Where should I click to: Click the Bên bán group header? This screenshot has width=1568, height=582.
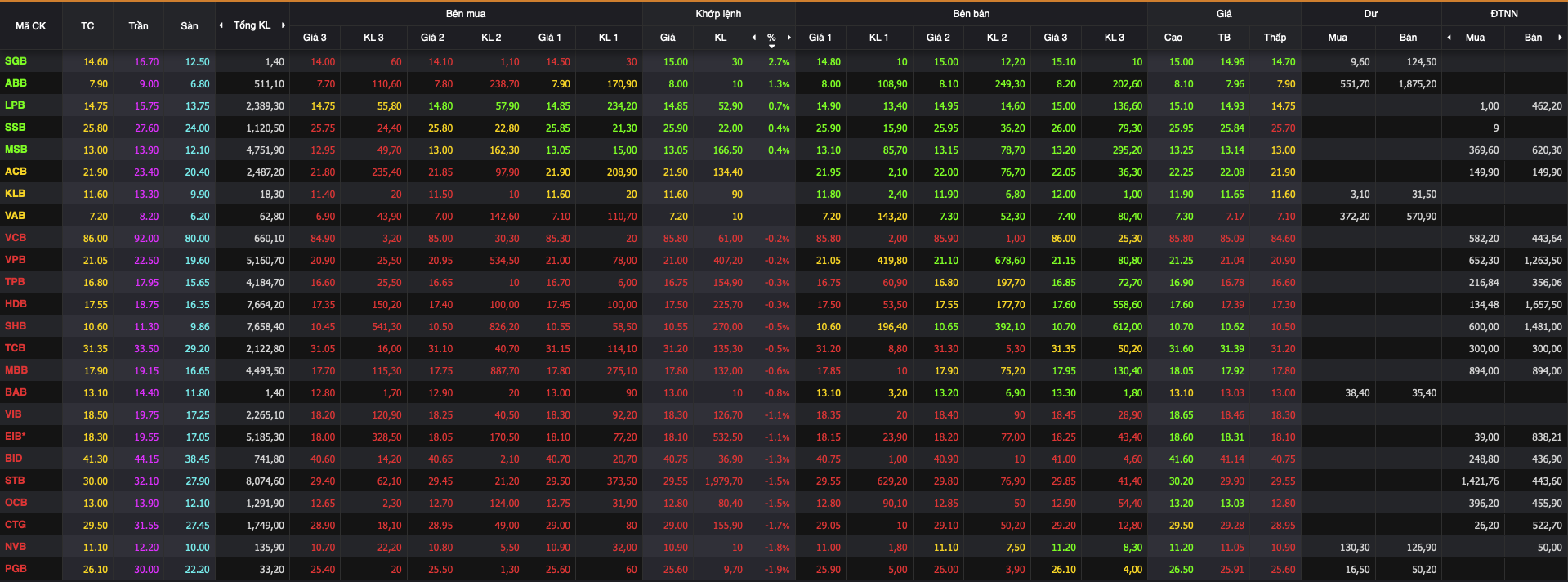click(971, 14)
